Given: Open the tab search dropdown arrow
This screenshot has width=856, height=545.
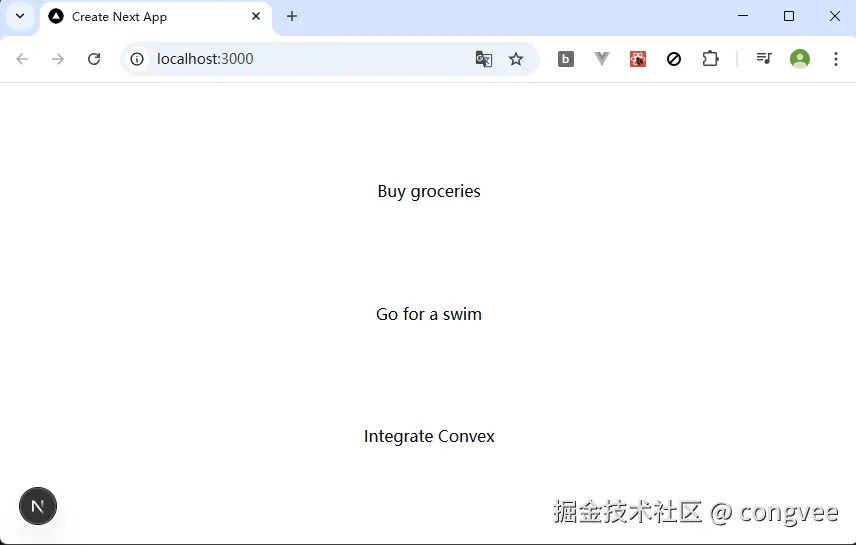Looking at the screenshot, I should click(20, 16).
